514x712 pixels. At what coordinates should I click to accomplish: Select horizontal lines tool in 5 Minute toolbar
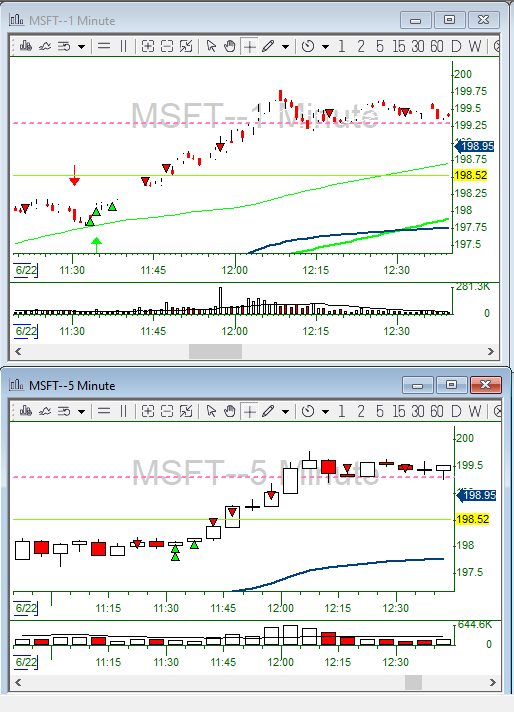(x=104, y=411)
